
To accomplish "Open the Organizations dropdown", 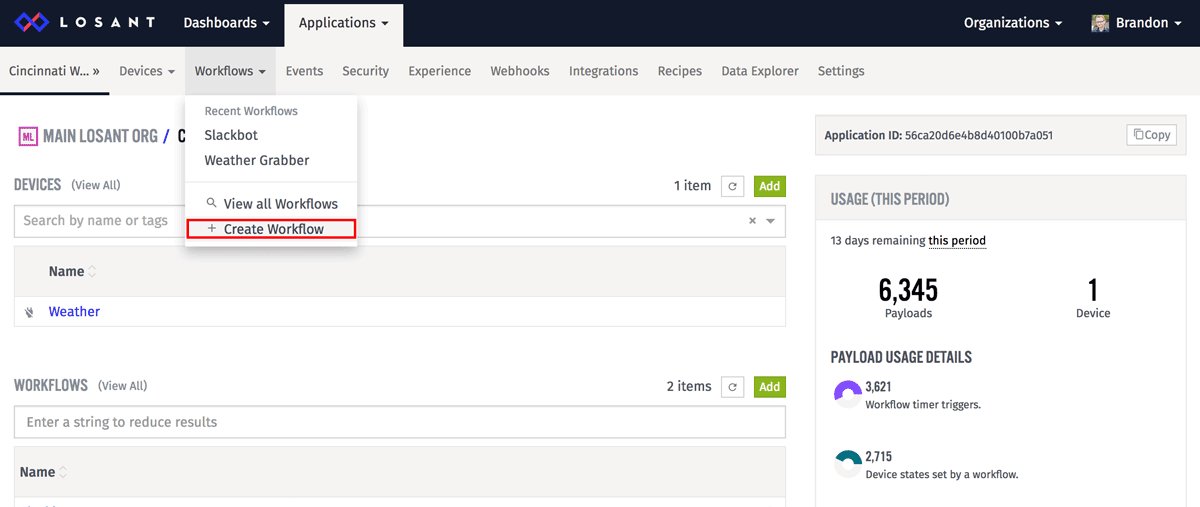I will [x=1013, y=23].
